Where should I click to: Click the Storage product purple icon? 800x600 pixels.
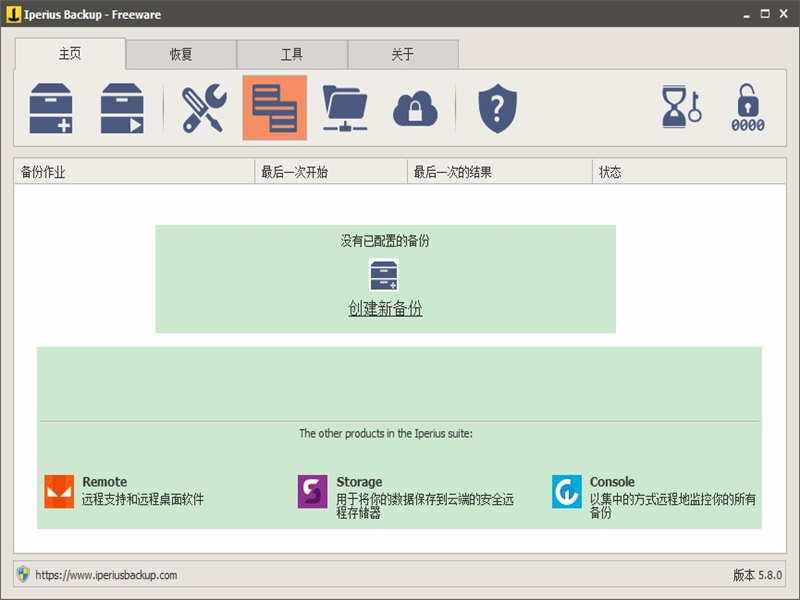[x=312, y=491]
